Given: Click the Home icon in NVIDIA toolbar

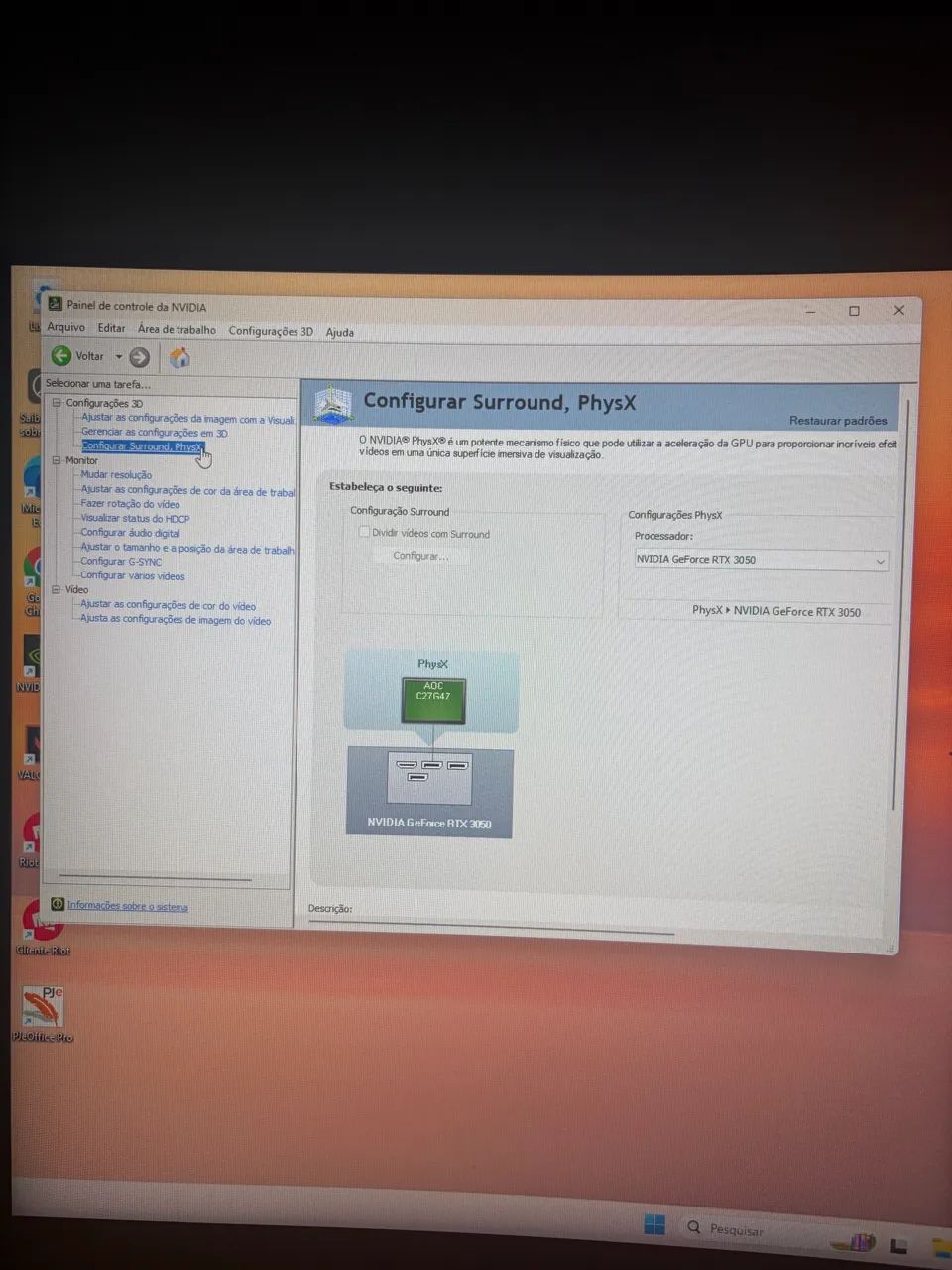Looking at the screenshot, I should tap(179, 357).
